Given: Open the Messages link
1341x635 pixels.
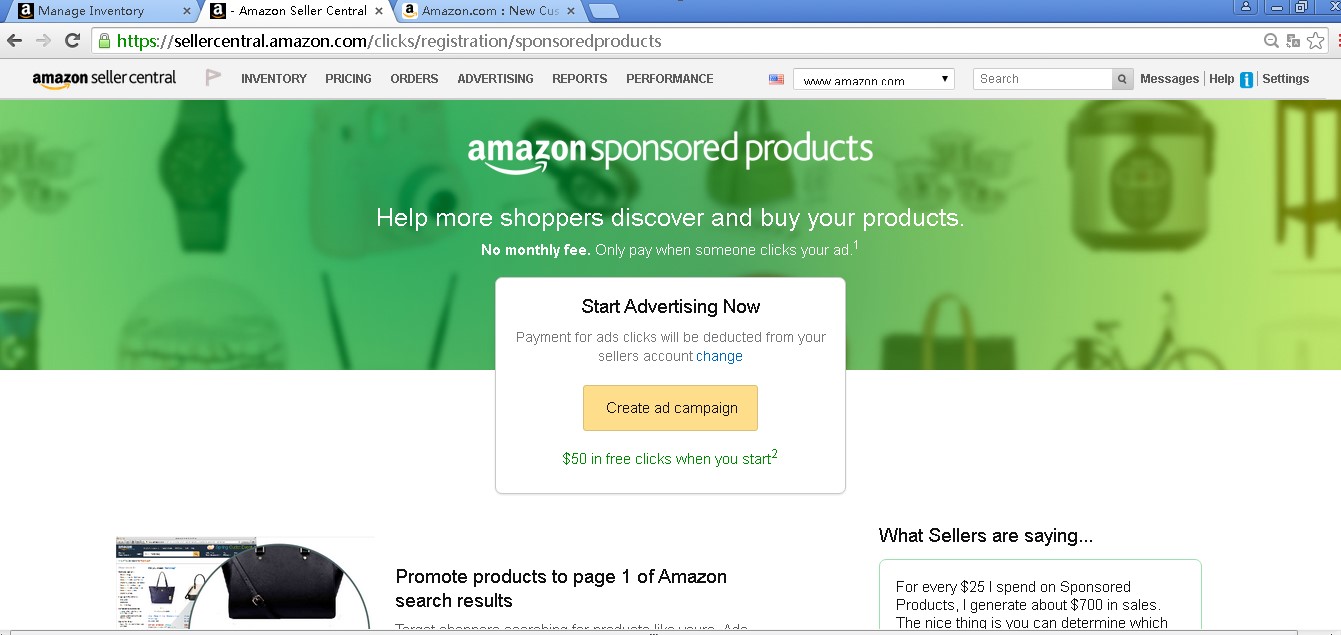Looking at the screenshot, I should [x=1169, y=79].
